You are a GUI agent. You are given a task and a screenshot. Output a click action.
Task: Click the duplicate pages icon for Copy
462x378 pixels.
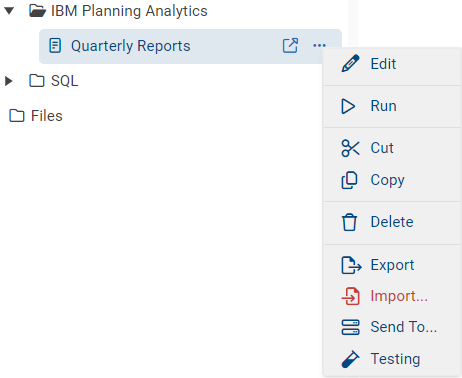pyautogui.click(x=349, y=180)
